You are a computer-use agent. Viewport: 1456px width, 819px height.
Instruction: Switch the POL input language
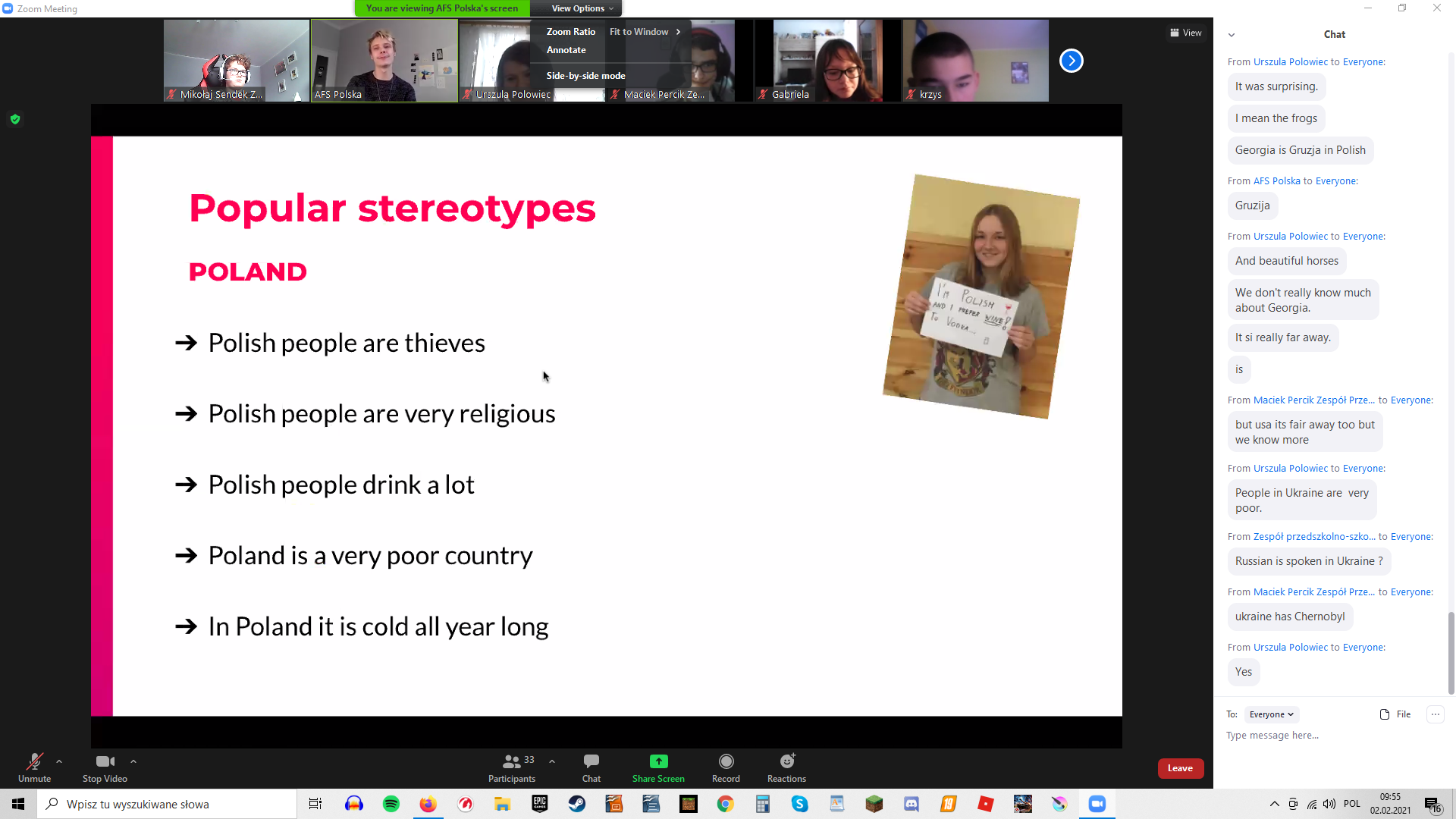[x=1352, y=804]
